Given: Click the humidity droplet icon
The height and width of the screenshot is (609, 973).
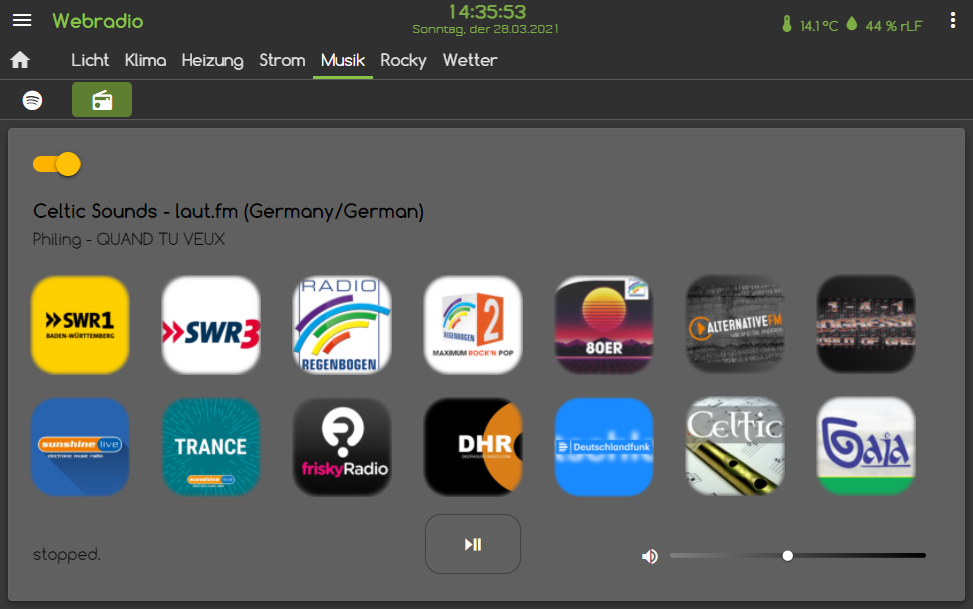Looking at the screenshot, I should (852, 24).
